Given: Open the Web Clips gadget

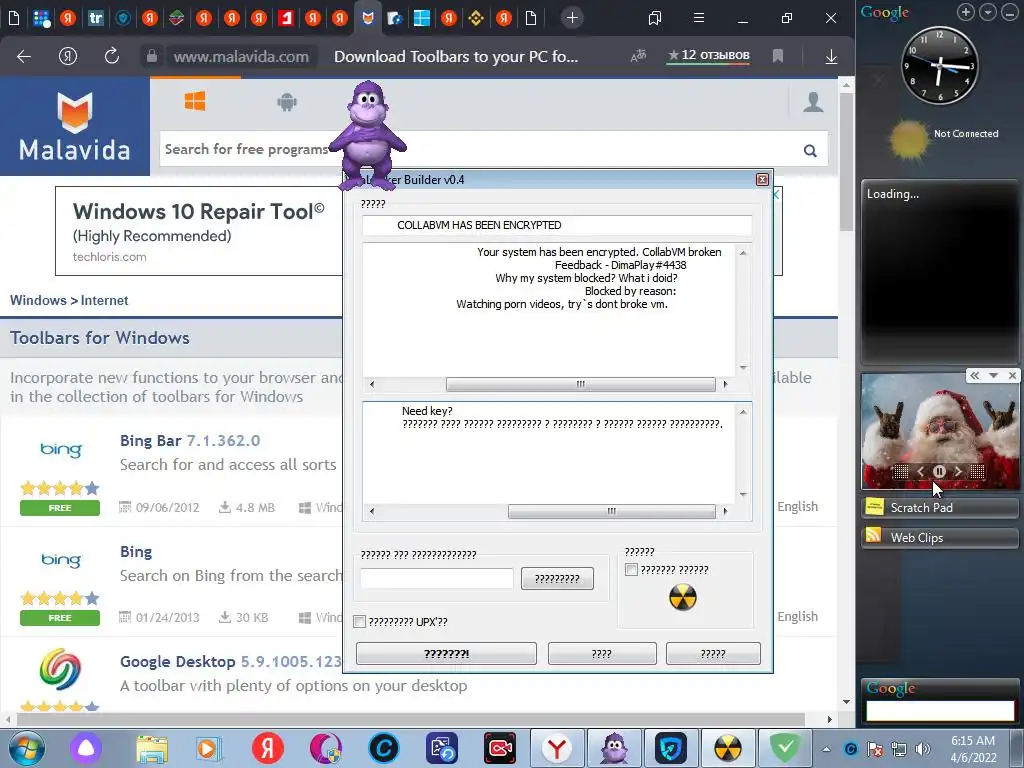Looking at the screenshot, I should [x=940, y=537].
